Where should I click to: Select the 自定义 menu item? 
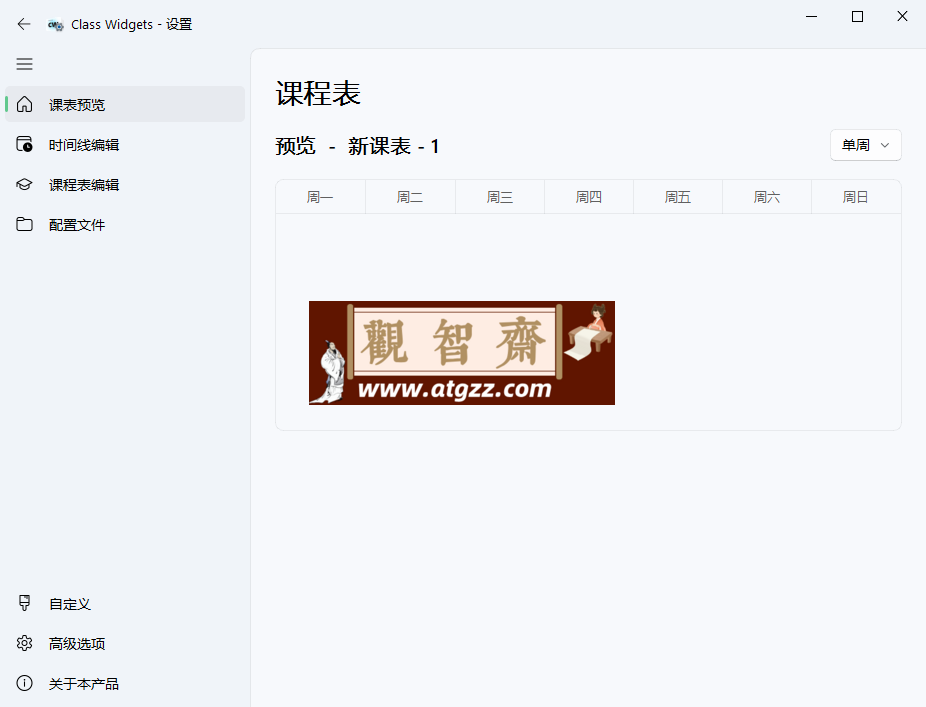(x=125, y=604)
